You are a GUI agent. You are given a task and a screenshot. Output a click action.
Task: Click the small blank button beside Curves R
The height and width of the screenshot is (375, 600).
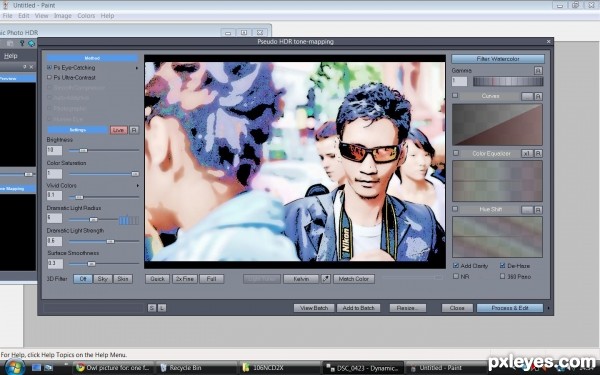527,96
